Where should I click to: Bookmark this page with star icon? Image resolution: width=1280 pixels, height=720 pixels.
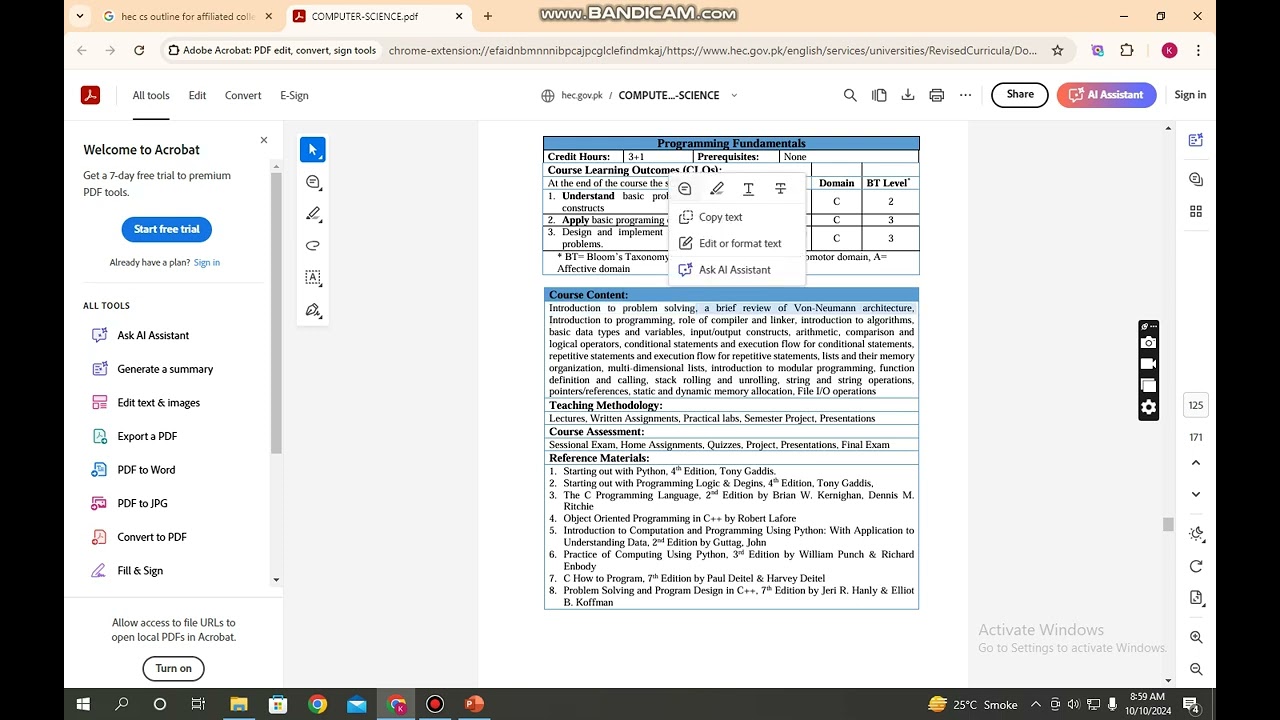[1057, 50]
